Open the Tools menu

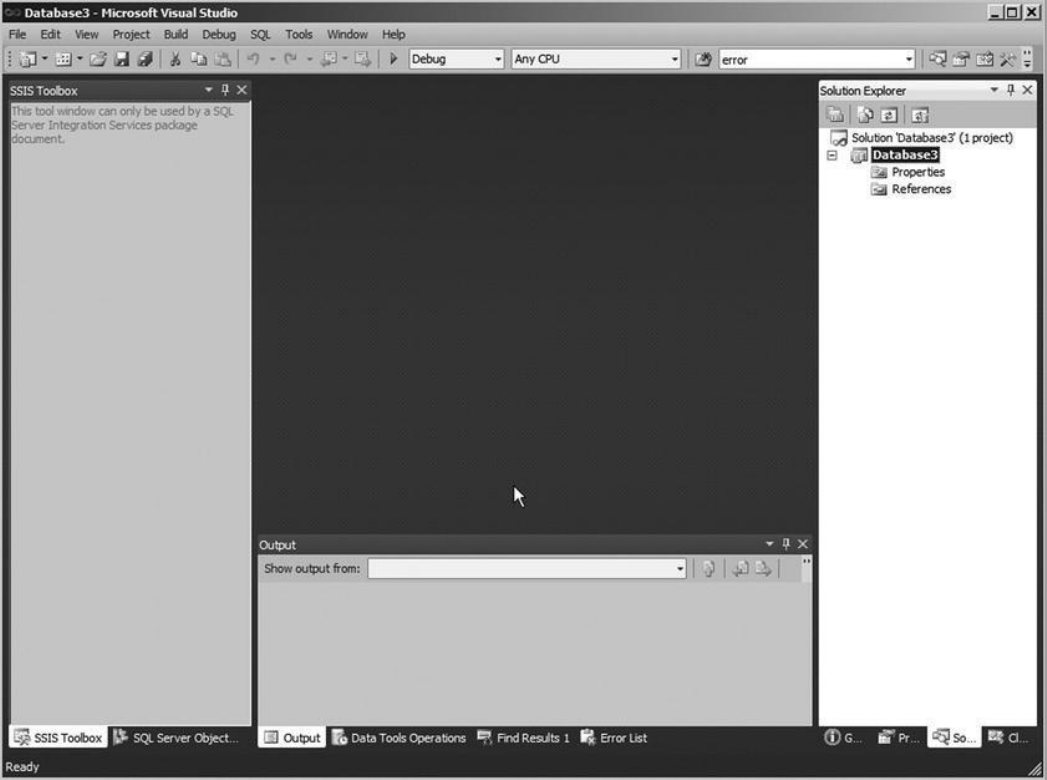298,34
